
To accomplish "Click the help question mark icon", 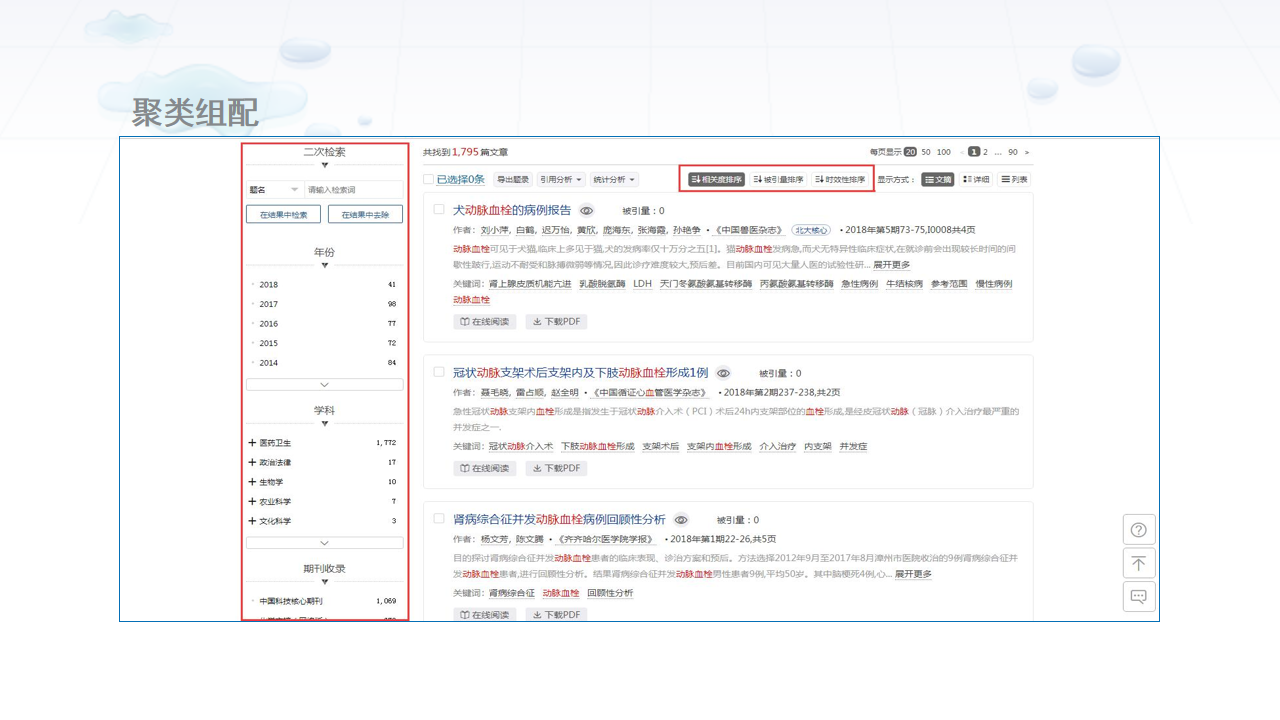I will [1138, 530].
